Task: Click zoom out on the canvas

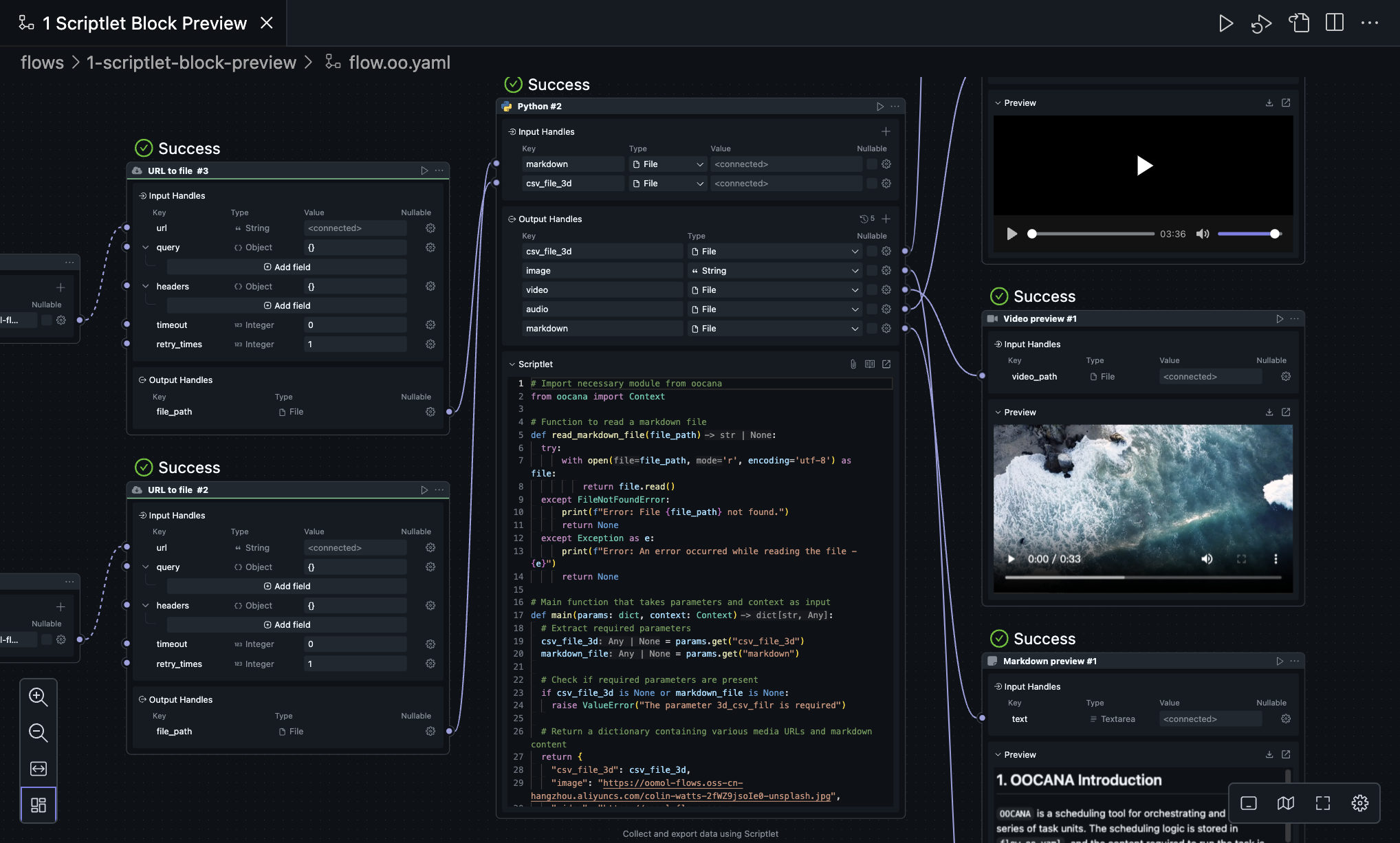Action: point(39,732)
